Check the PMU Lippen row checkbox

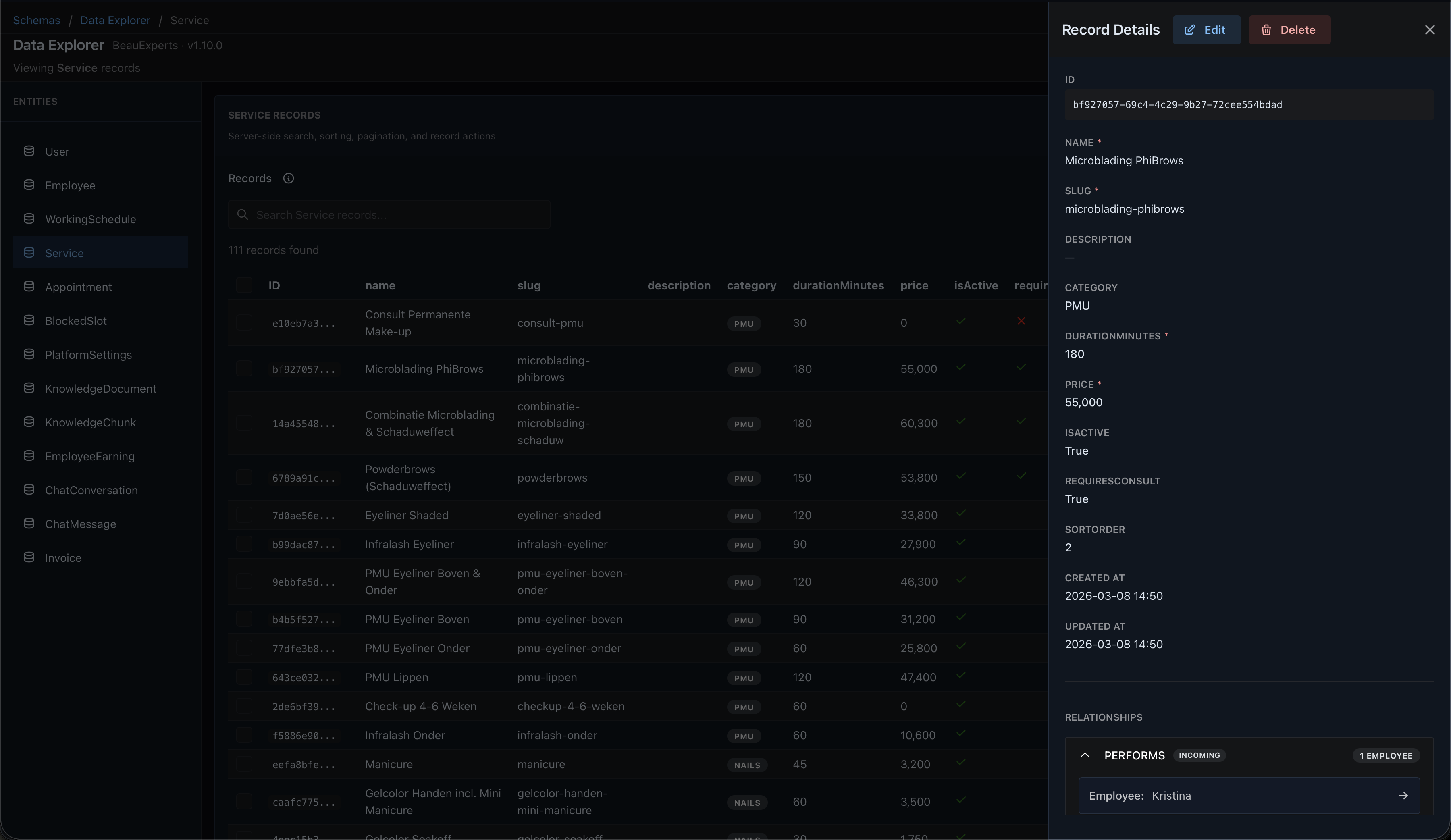244,677
